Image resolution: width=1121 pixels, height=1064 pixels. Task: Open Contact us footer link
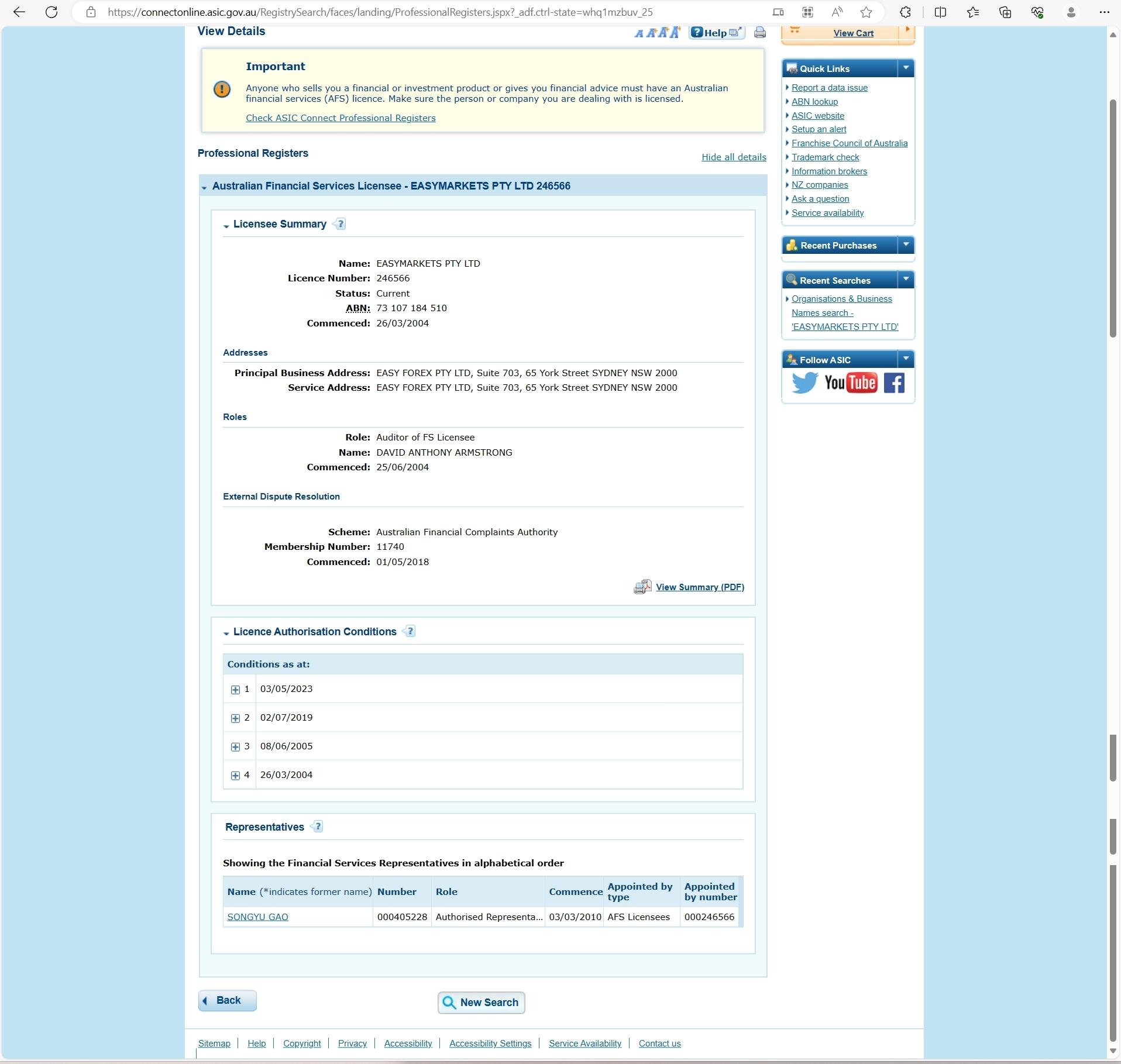659,1044
